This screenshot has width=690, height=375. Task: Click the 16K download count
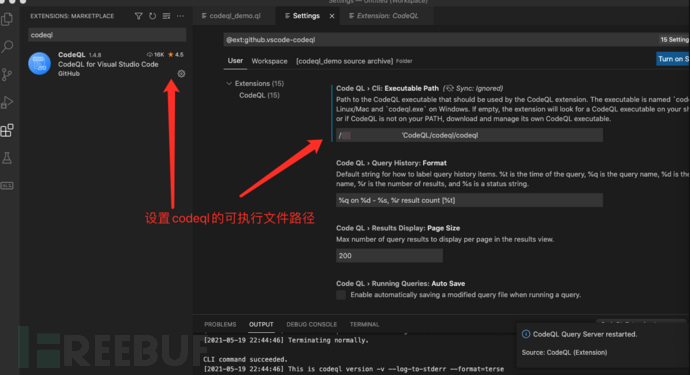(x=155, y=55)
